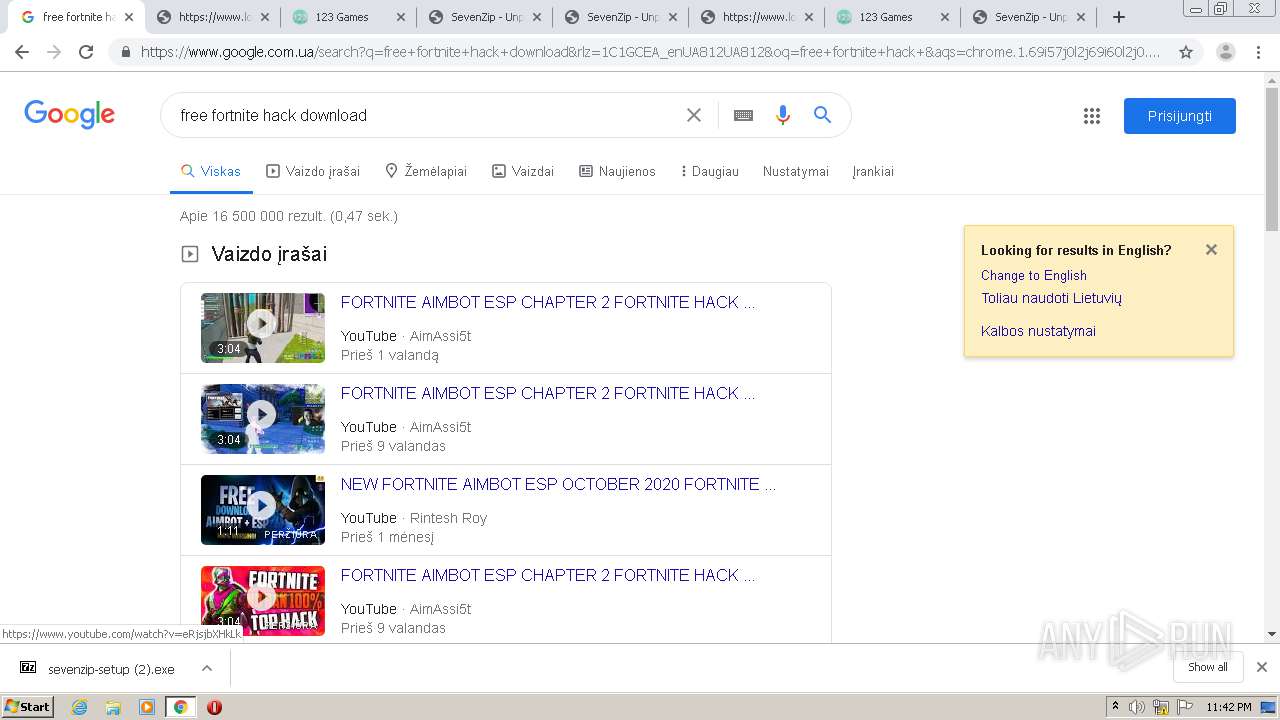Viewport: 1280px width, 720px height.
Task: Switch to Žemėlapiai maps results
Action: [426, 171]
